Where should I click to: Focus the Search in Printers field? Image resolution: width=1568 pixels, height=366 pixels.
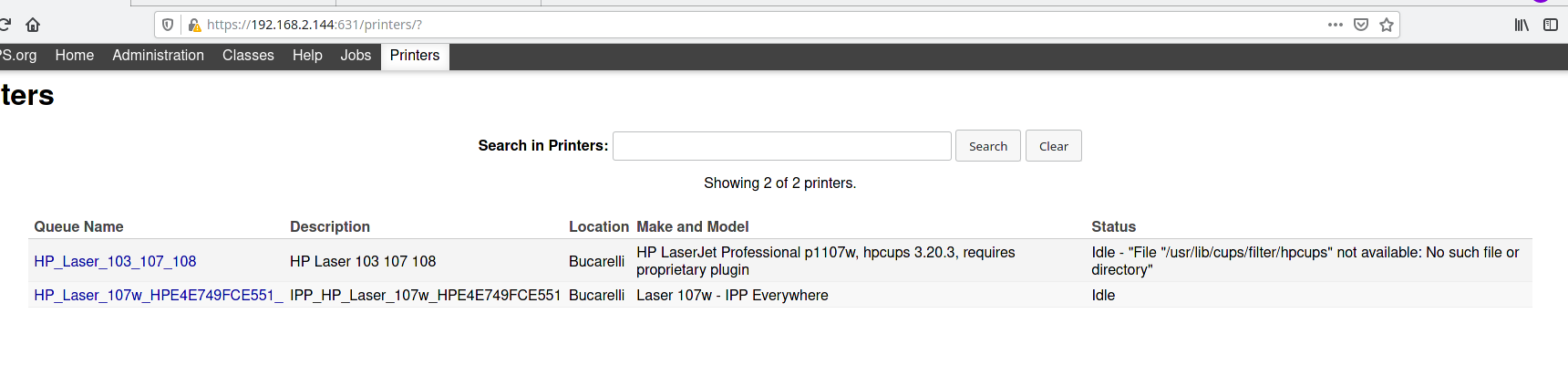(x=781, y=146)
